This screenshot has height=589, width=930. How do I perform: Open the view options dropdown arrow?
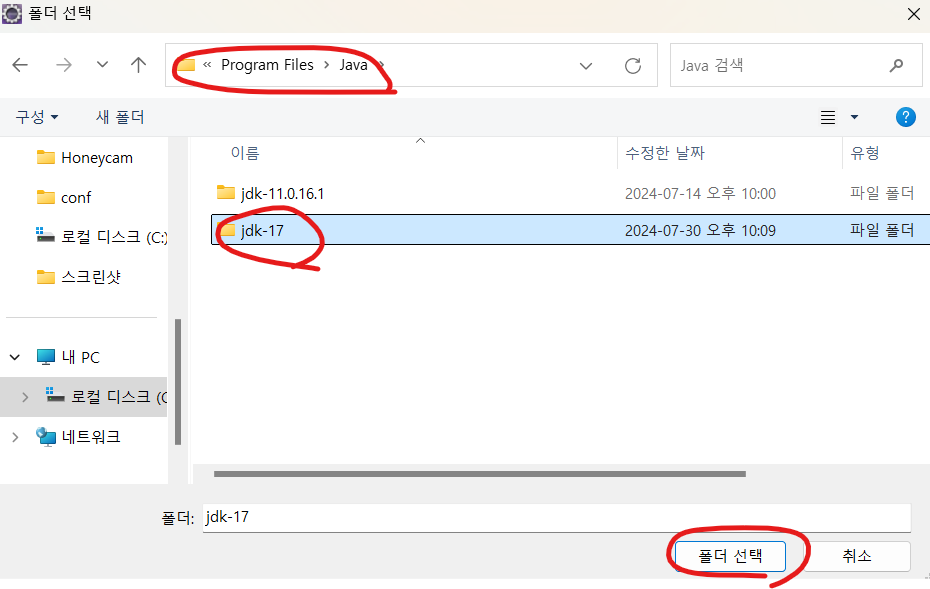tap(854, 117)
